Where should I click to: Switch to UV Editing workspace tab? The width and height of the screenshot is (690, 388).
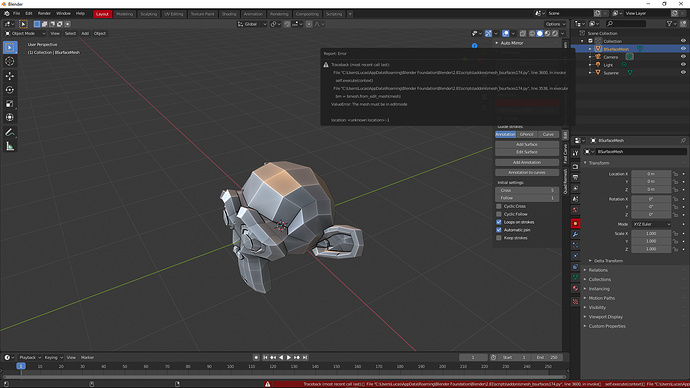pyautogui.click(x=174, y=14)
